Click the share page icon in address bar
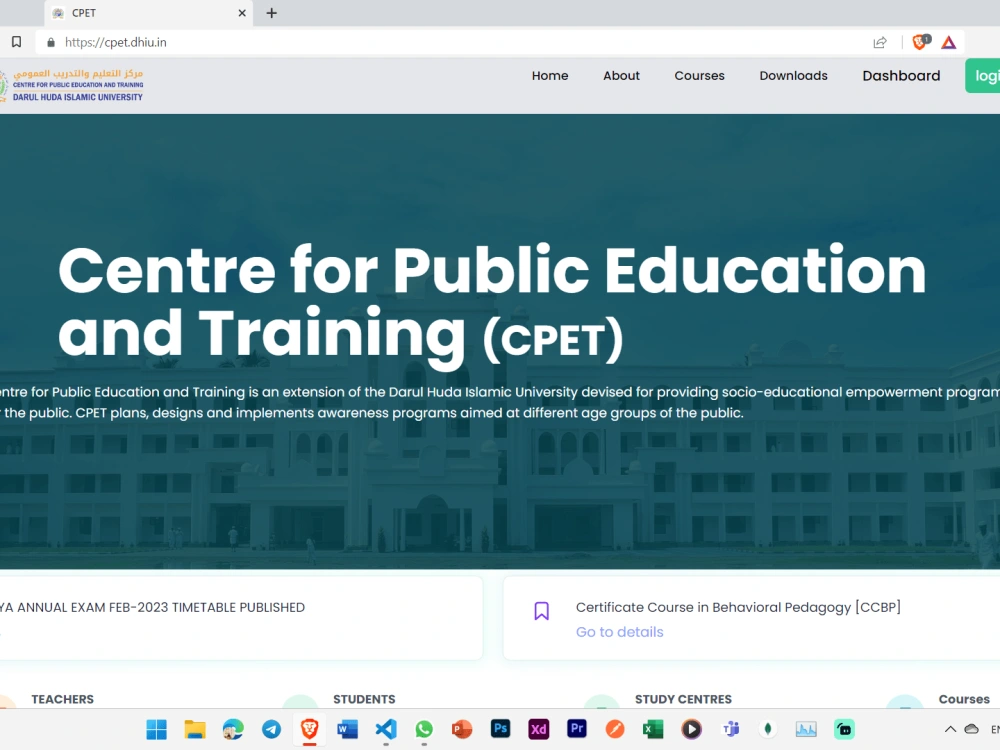Image resolution: width=1000 pixels, height=750 pixels. coord(880,42)
